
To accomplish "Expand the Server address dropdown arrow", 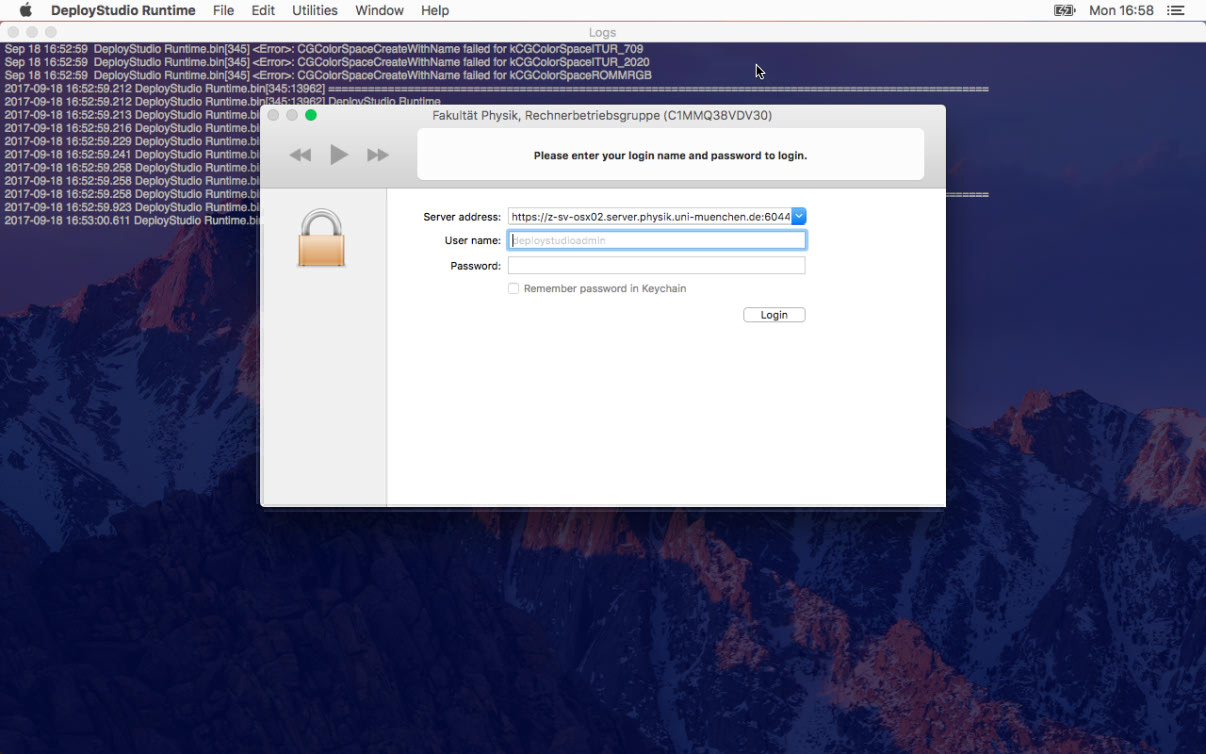I will 799,216.
